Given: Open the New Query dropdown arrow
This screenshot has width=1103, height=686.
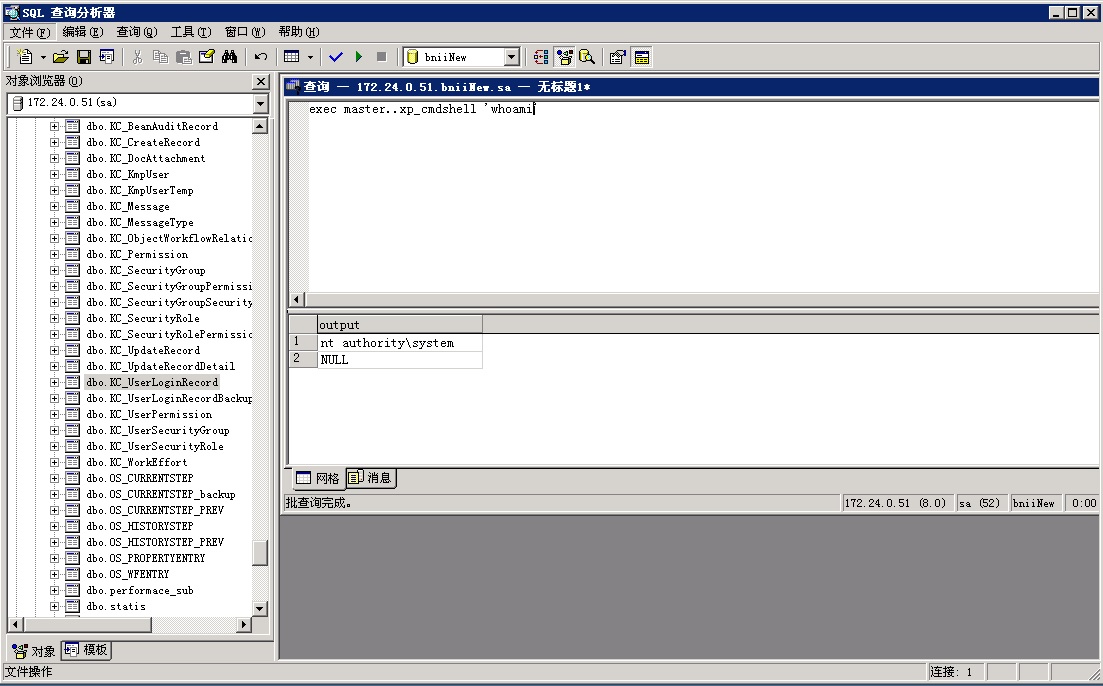Looking at the screenshot, I should pyautogui.click(x=43, y=57).
